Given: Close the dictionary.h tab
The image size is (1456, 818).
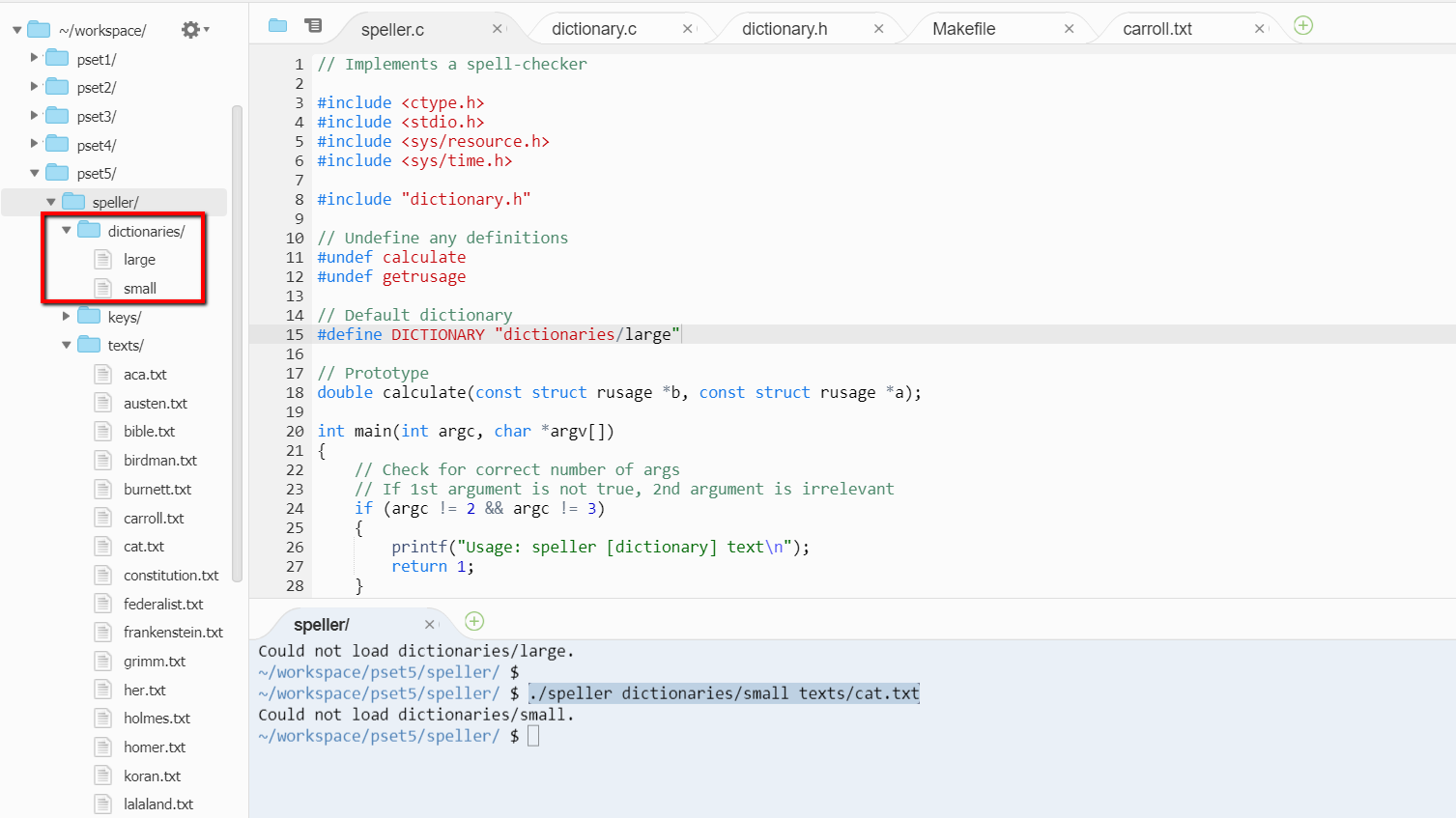Looking at the screenshot, I should pos(878,29).
